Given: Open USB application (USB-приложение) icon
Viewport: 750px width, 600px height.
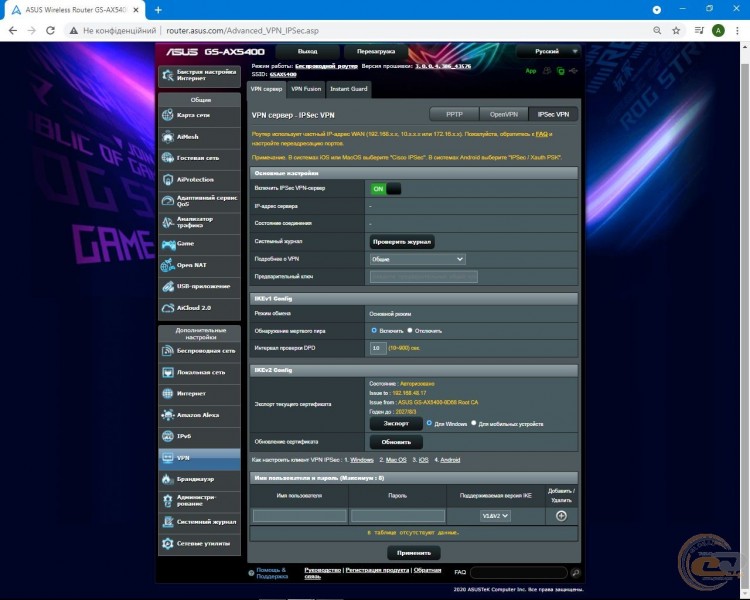Looking at the screenshot, I should coord(167,287).
